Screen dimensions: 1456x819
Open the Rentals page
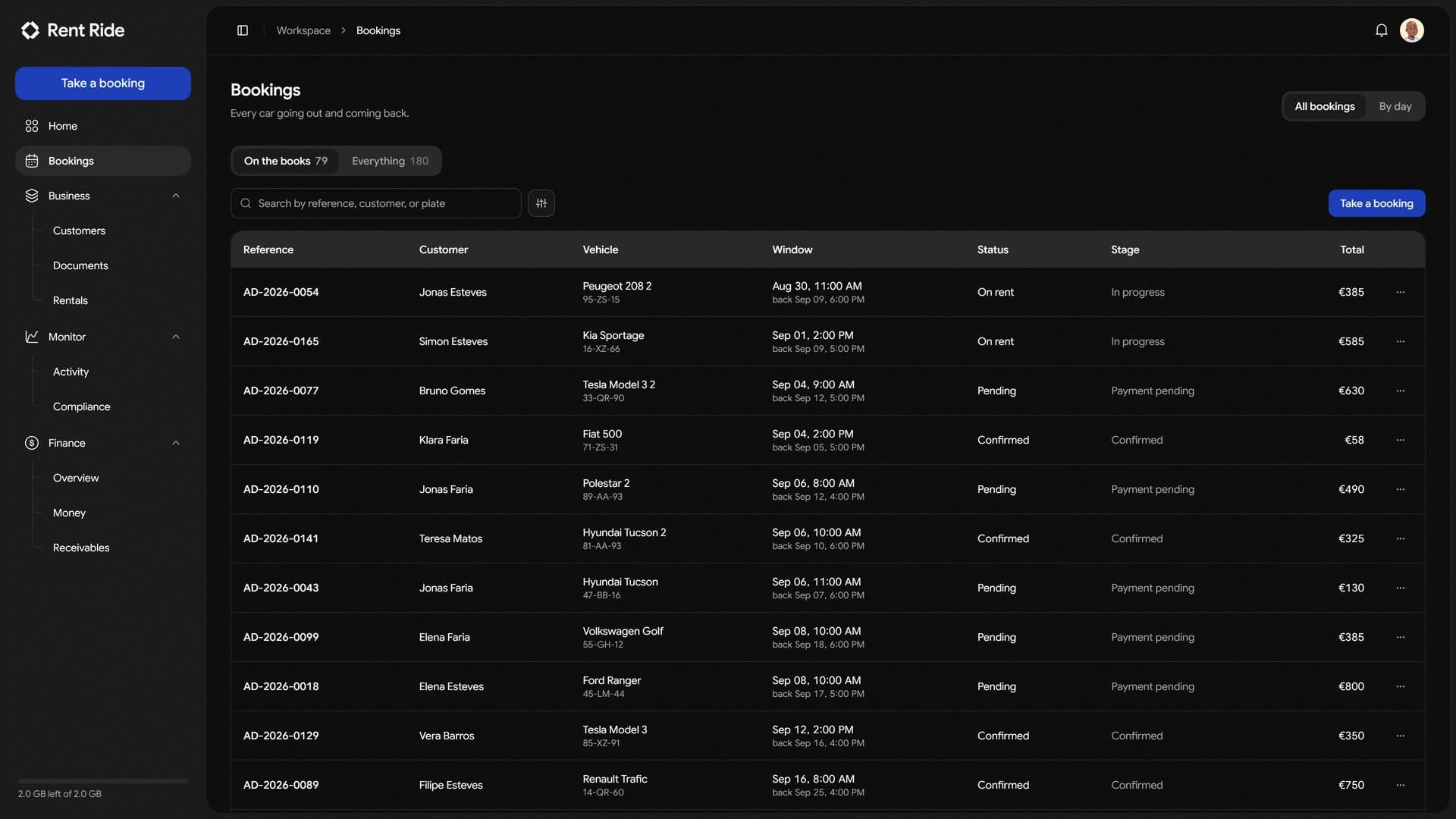click(71, 300)
